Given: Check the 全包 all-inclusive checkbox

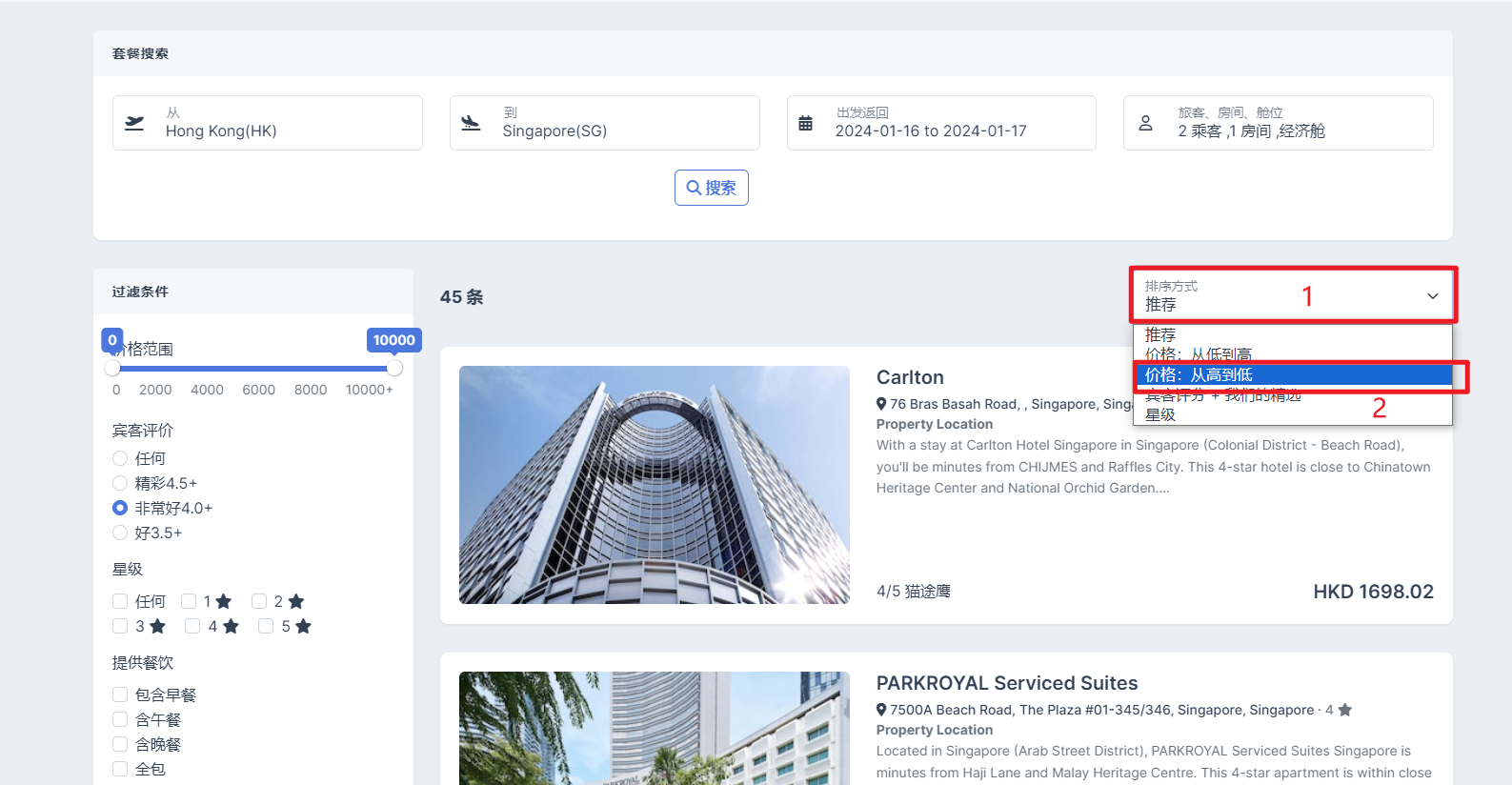Looking at the screenshot, I should click(120, 769).
